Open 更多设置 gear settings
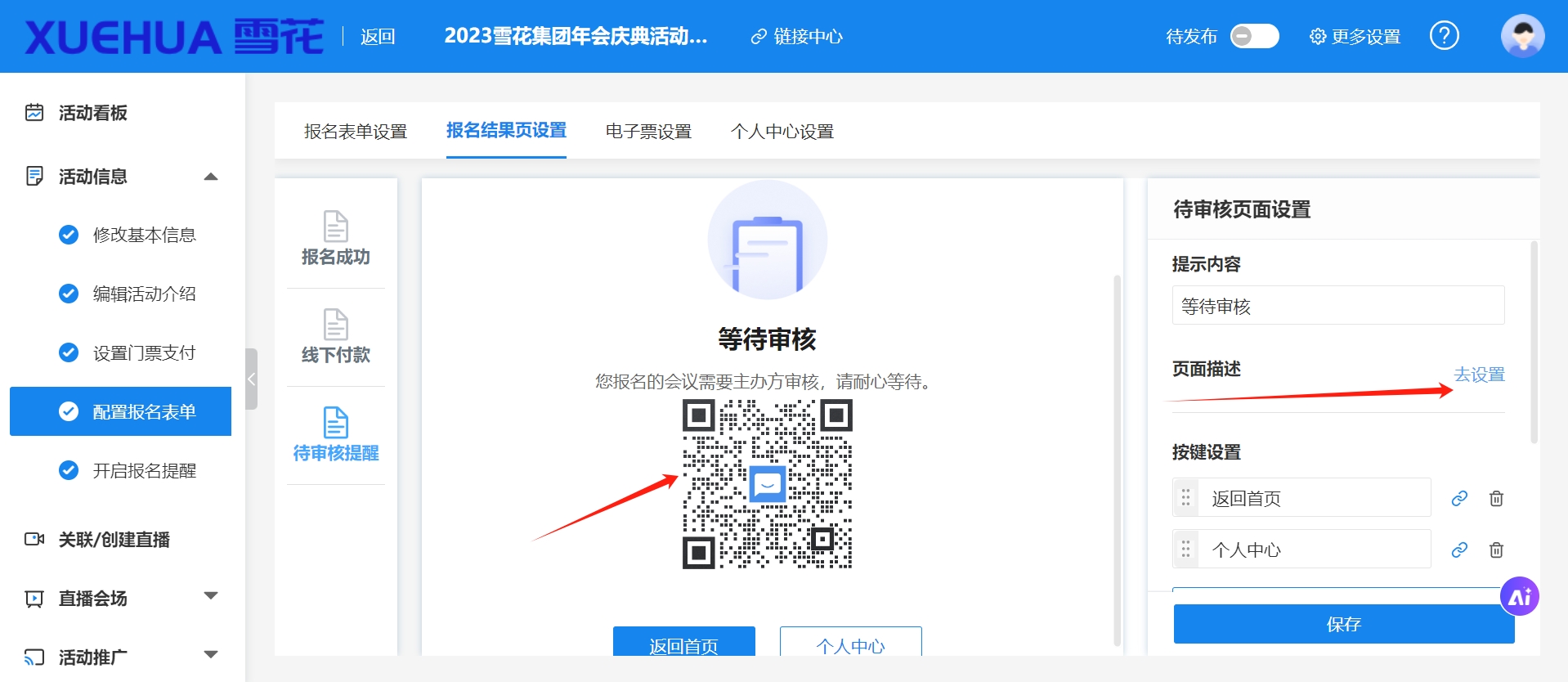This screenshot has height=682, width=1568. click(1355, 37)
